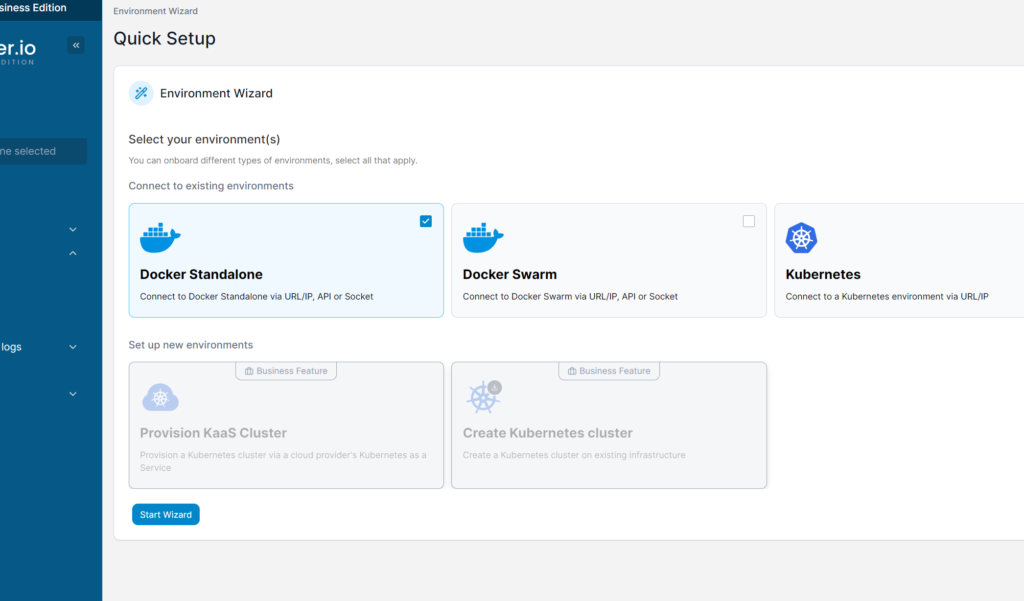This screenshot has height=601, width=1024.
Task: Click the Quick Setup page heading
Action: click(165, 39)
